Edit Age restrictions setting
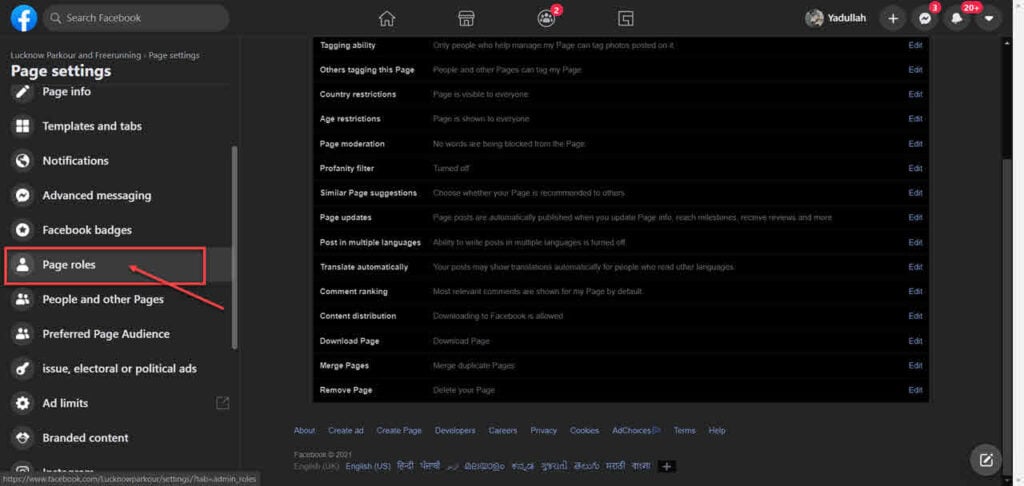The image size is (1024, 486). 915,119
